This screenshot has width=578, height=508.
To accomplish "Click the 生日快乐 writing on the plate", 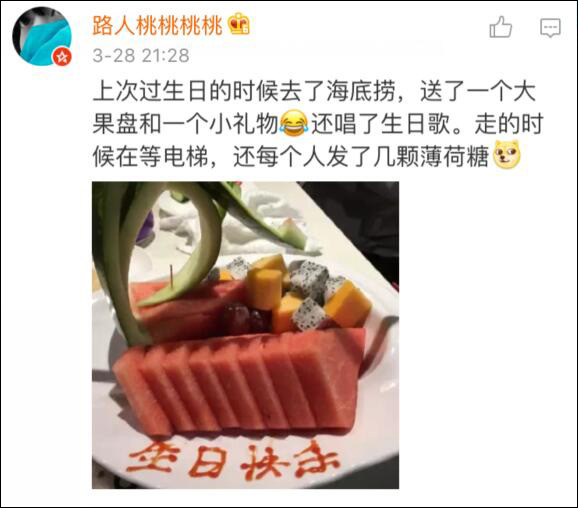I will click(x=233, y=460).
